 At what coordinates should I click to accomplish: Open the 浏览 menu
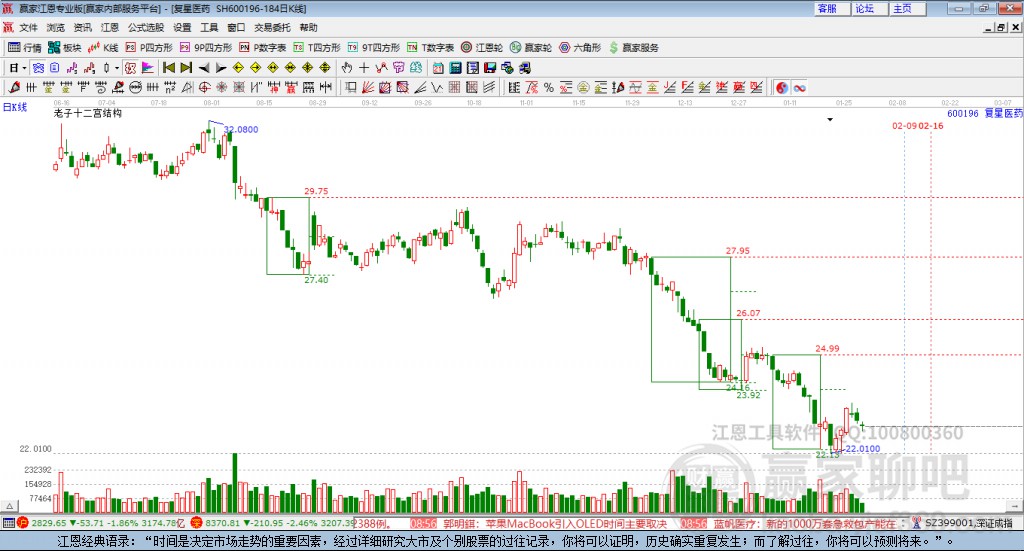tap(56, 27)
